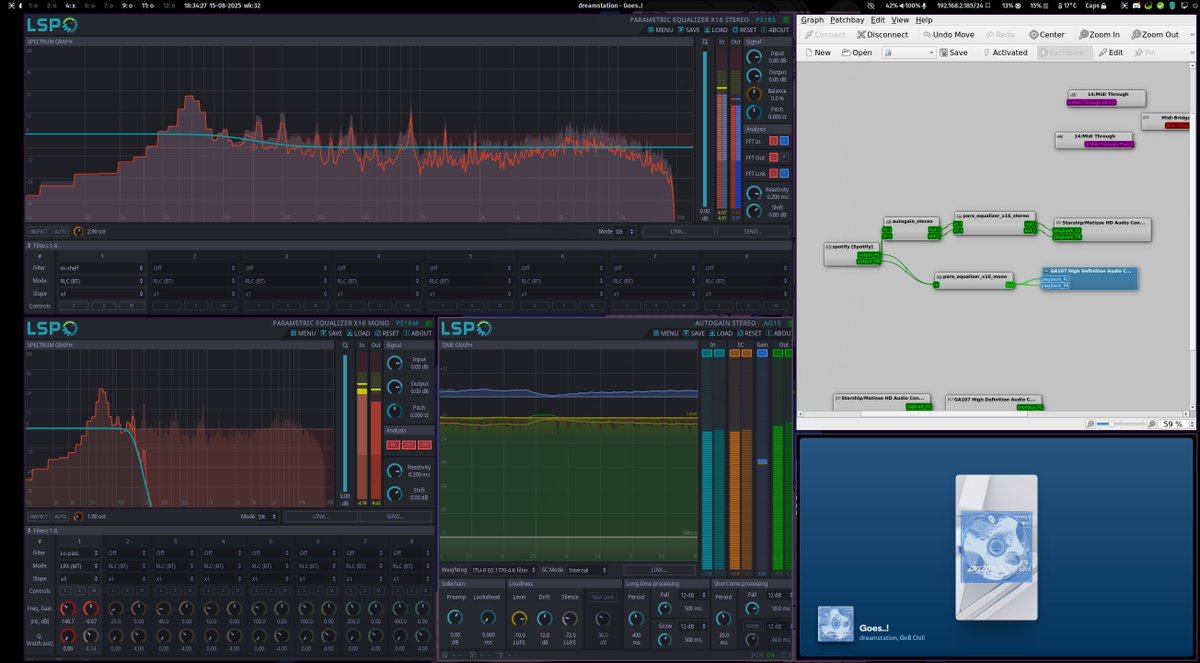1200x663 pixels.
Task: Open the stereo equalizer Mode IIR dropdown
Action: coord(624,231)
